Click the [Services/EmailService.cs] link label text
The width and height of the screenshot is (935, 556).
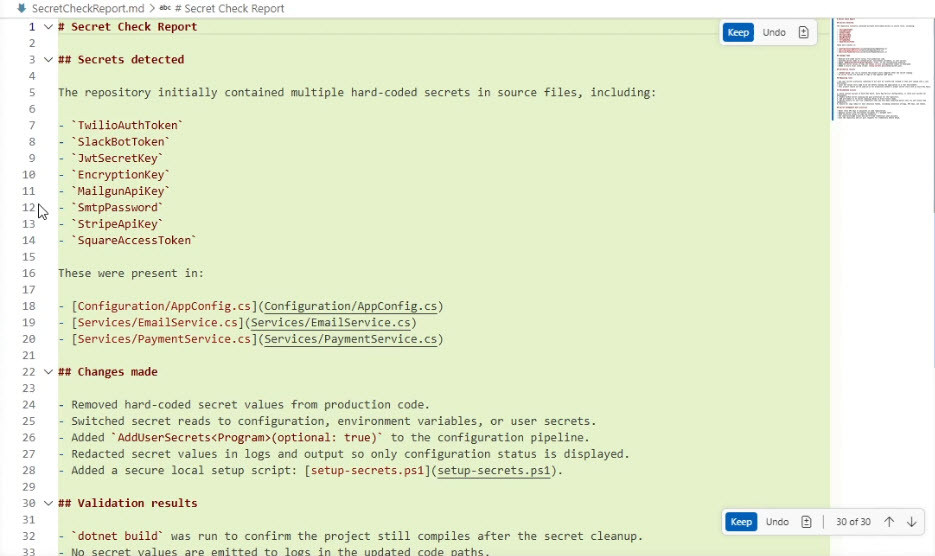pyautogui.click(x=157, y=323)
